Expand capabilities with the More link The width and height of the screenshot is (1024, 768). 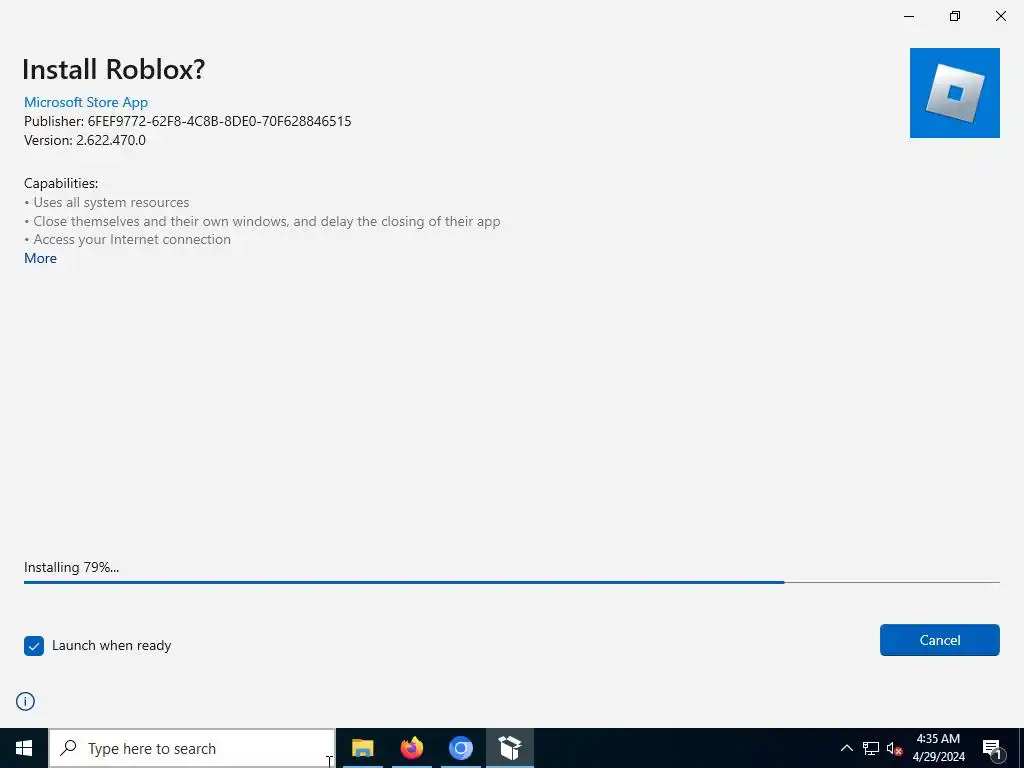[x=40, y=258]
